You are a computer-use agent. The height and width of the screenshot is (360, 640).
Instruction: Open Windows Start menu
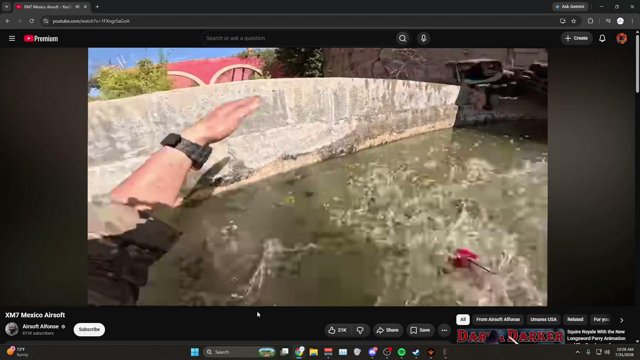coord(195,352)
